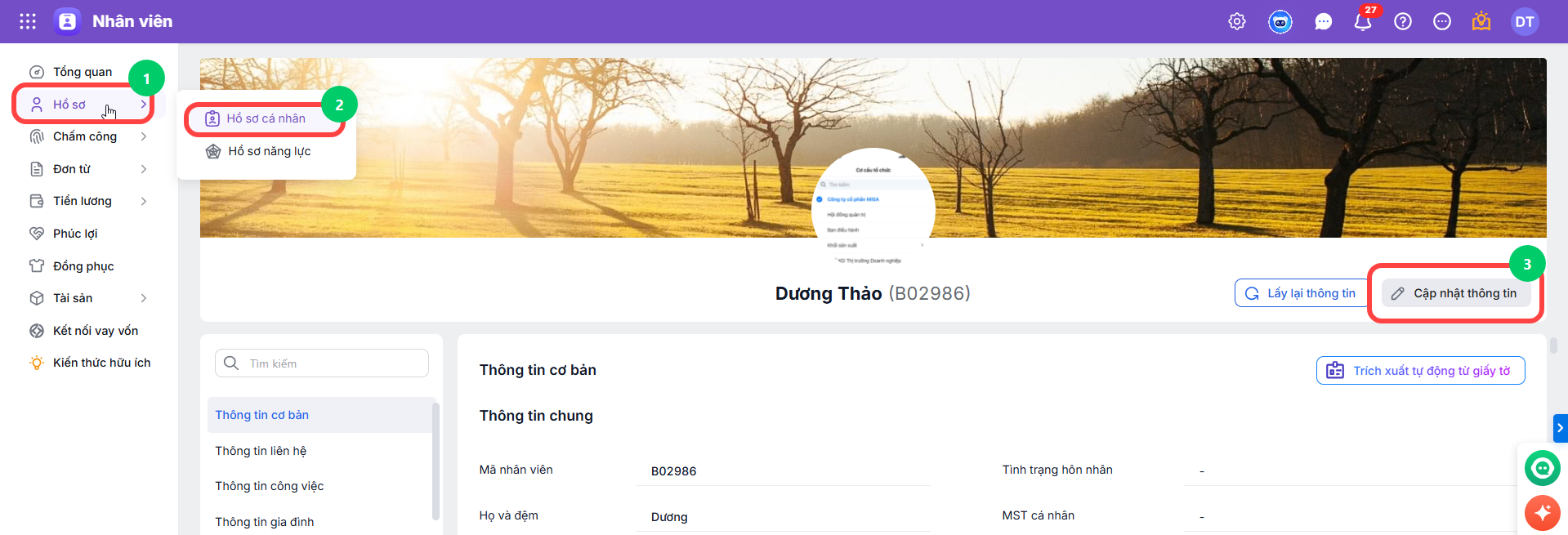The height and width of the screenshot is (535, 1568).
Task: Click the Lấy lại thông tin button
Action: pos(1302,293)
